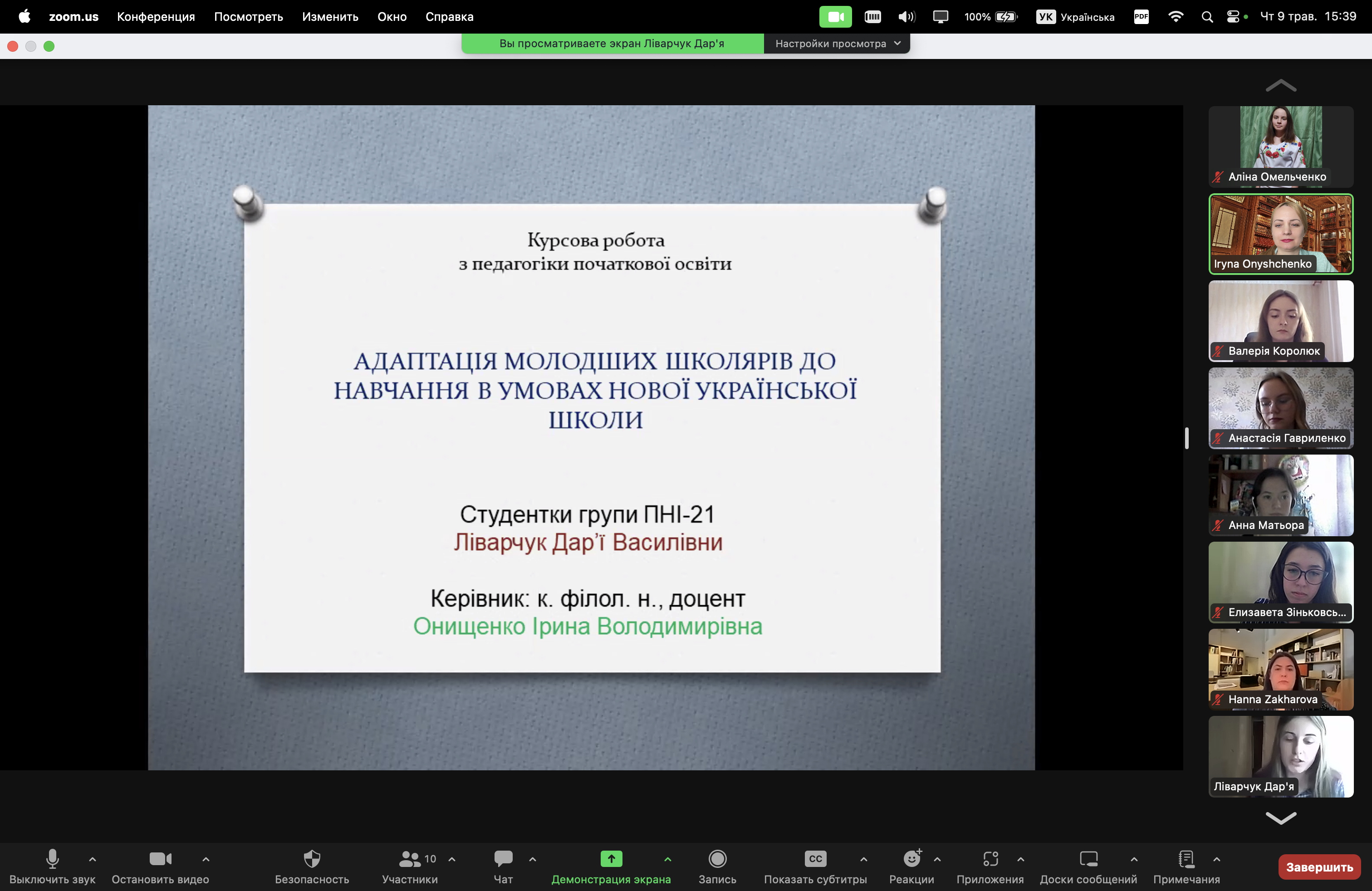Screen dimensions: 1372x891
Task: Open the View settings dropdown
Action: click(837, 43)
